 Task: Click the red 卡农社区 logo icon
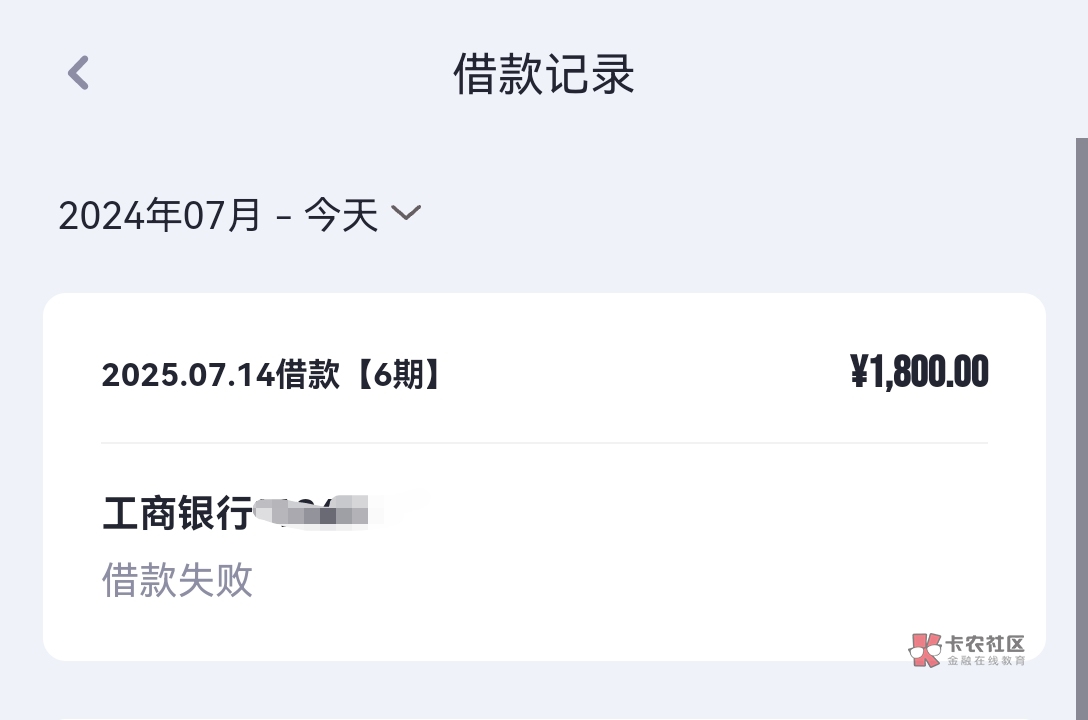point(925,650)
